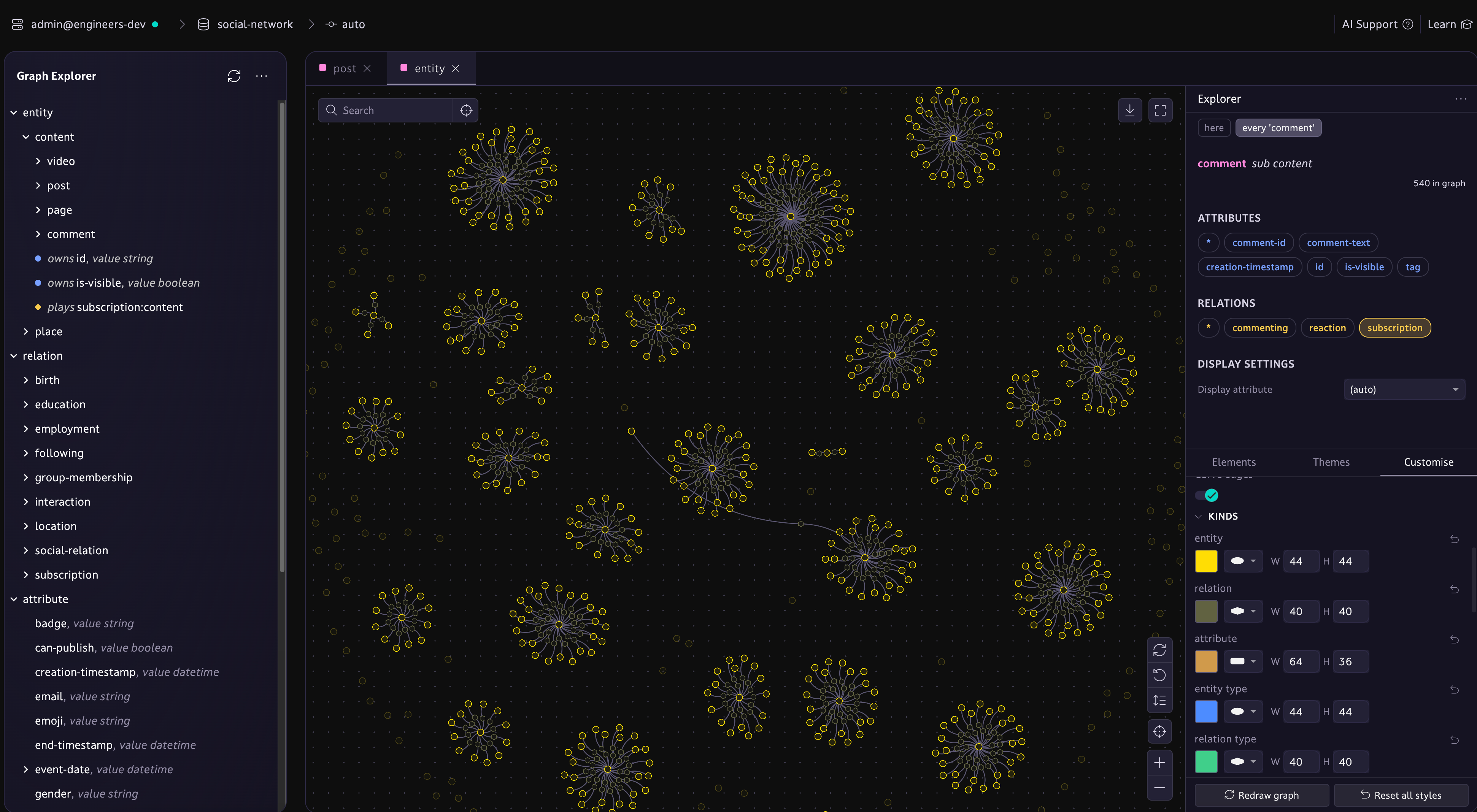The width and height of the screenshot is (1477, 812).
Task: Open the attribute kind orange color swatch
Action: [x=1206, y=661]
